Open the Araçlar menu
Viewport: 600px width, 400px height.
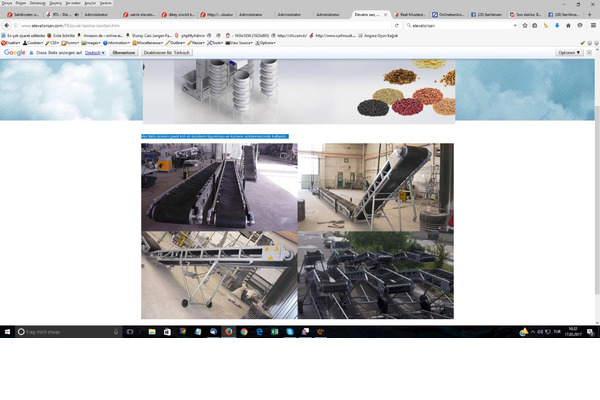tap(90, 3)
